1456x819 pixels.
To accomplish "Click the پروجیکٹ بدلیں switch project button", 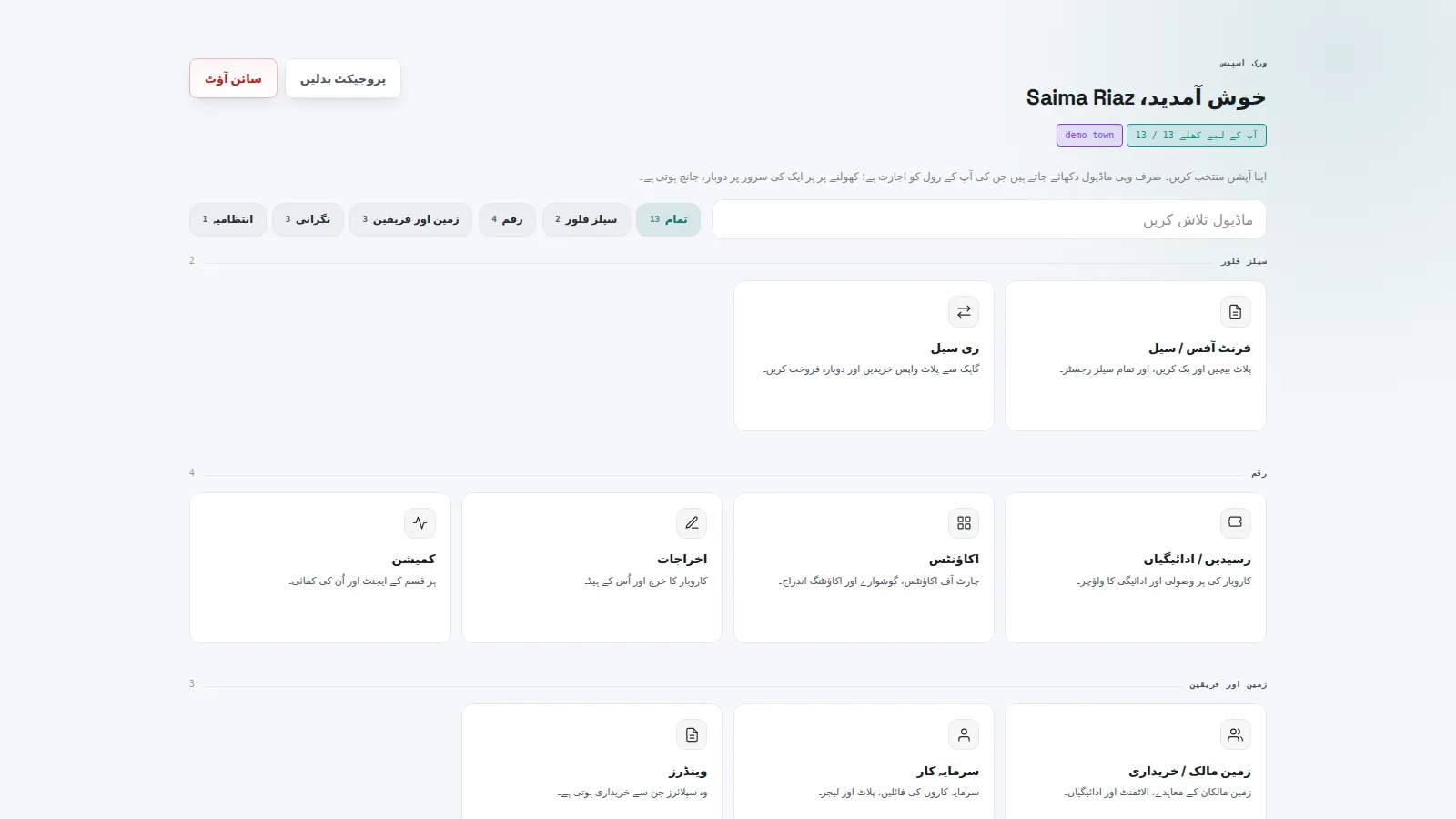I will tap(343, 78).
